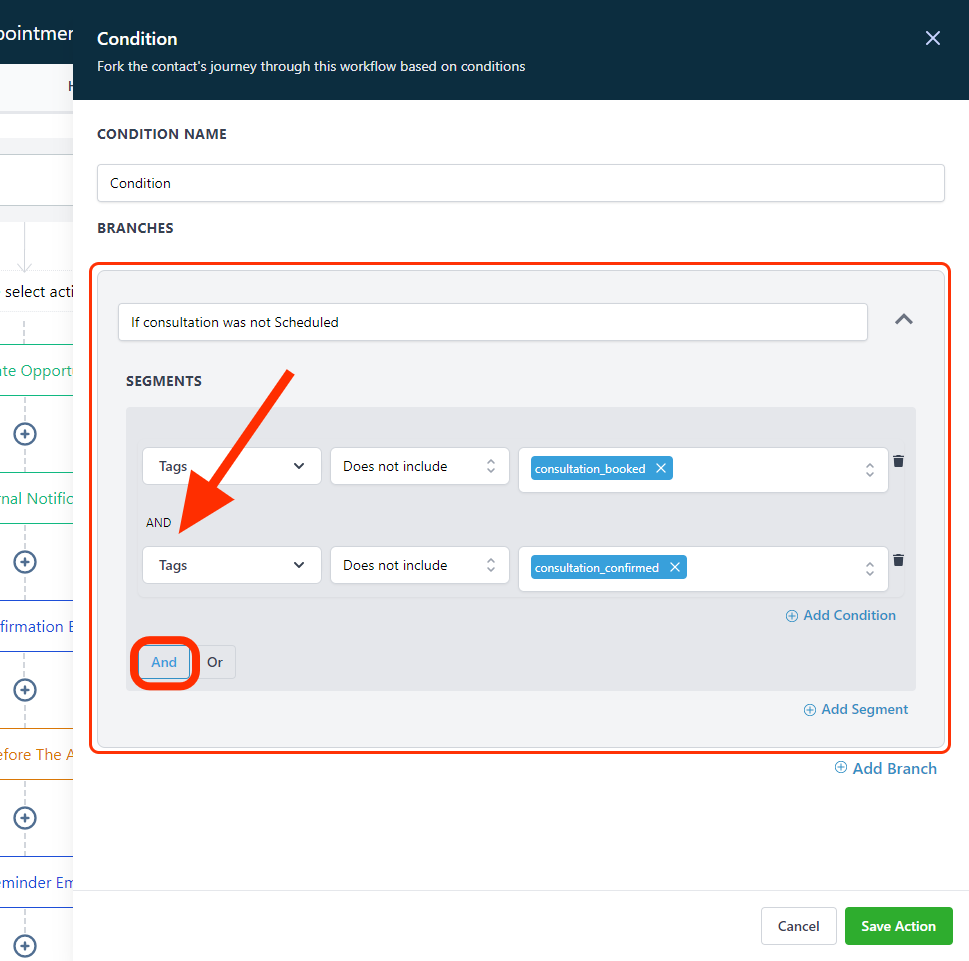Screen dimensions: 969x961
Task: Expand tag selector arrows in consultation_booked field
Action: 870,470
